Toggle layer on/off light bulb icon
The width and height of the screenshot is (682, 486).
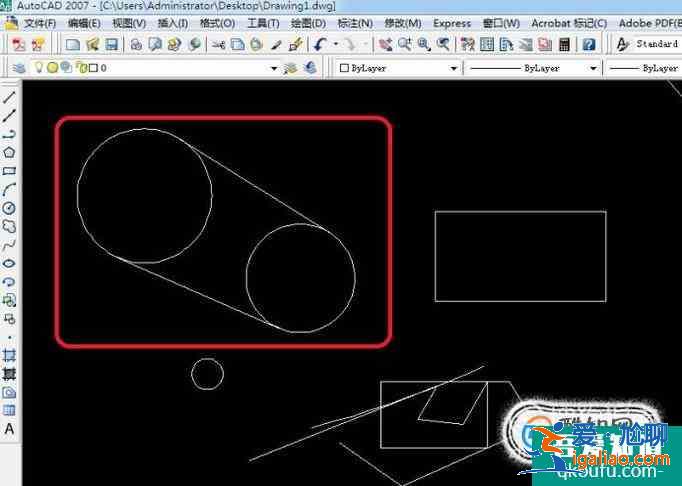click(40, 68)
